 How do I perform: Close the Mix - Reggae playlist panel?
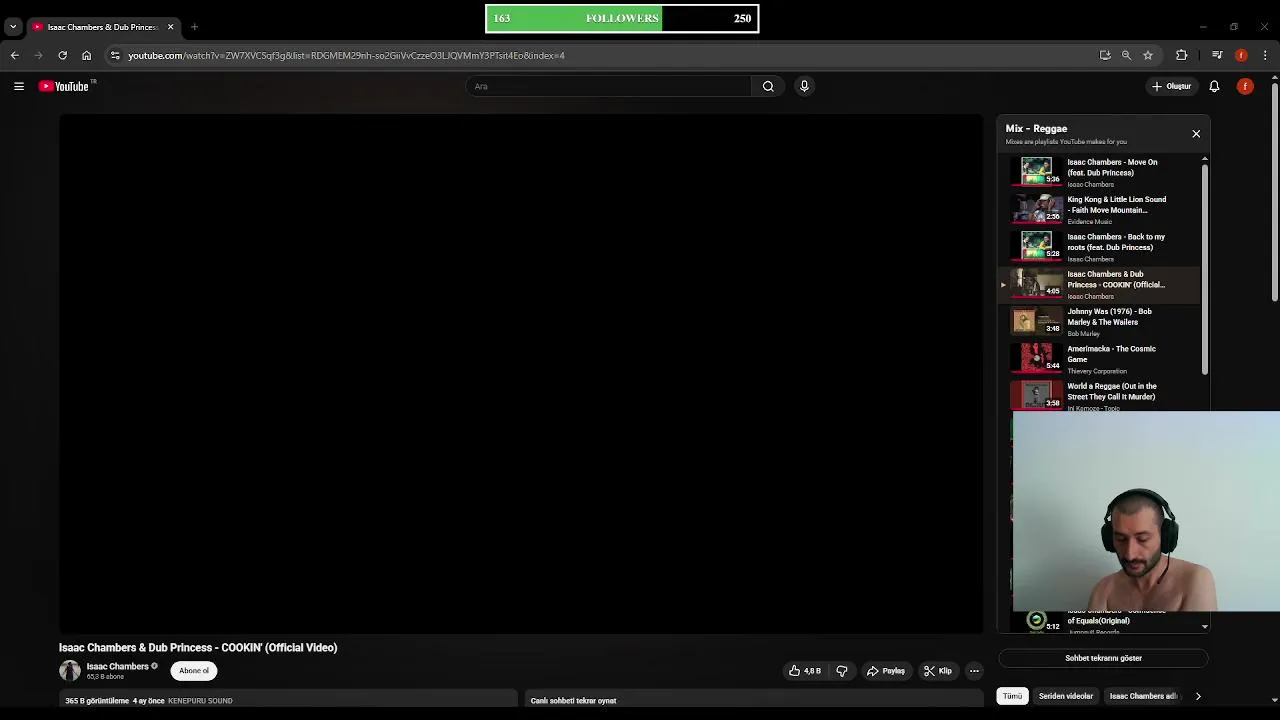tap(1196, 134)
